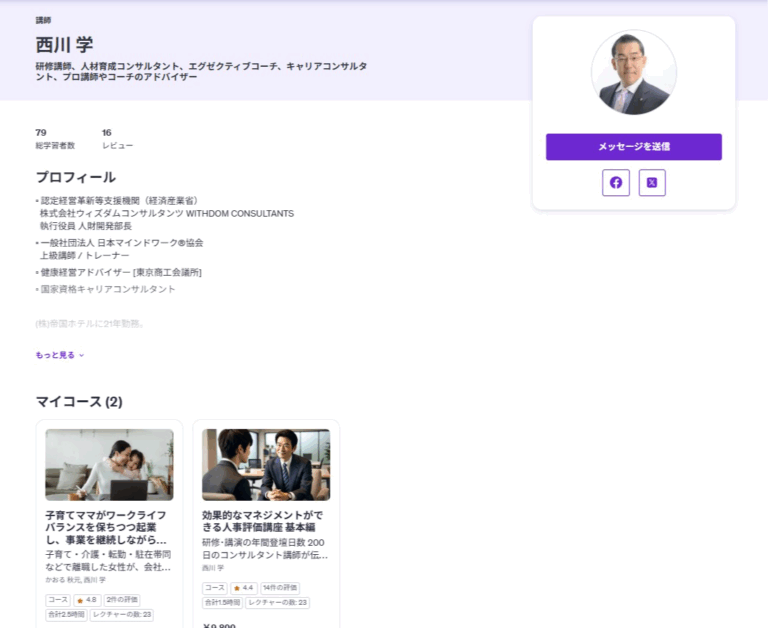768x628 pixels.
Task: Click the 講師 label above name
Action: 43,20
